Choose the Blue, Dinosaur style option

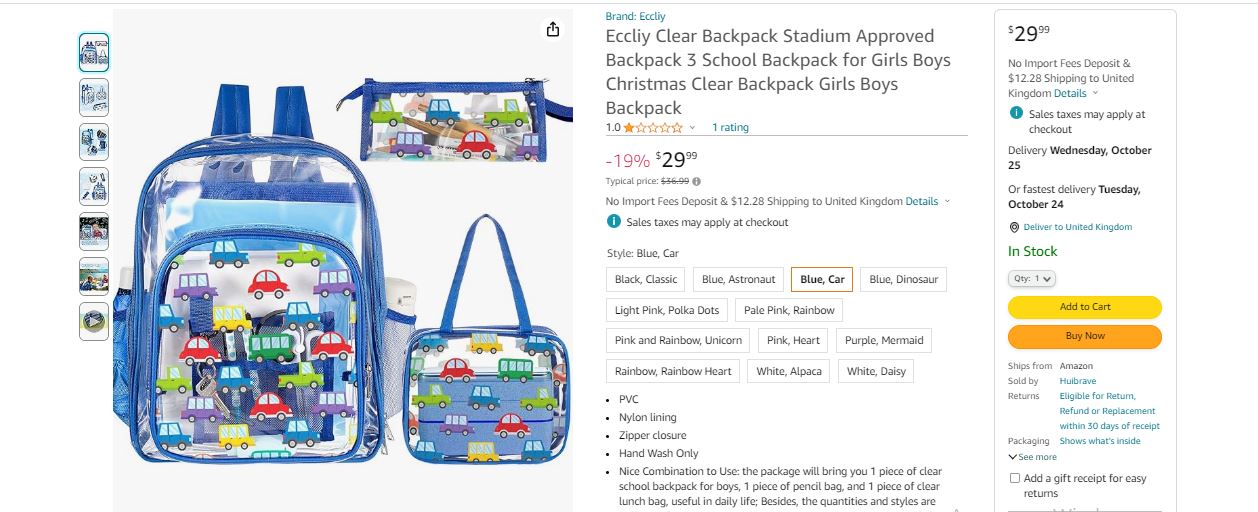click(903, 280)
